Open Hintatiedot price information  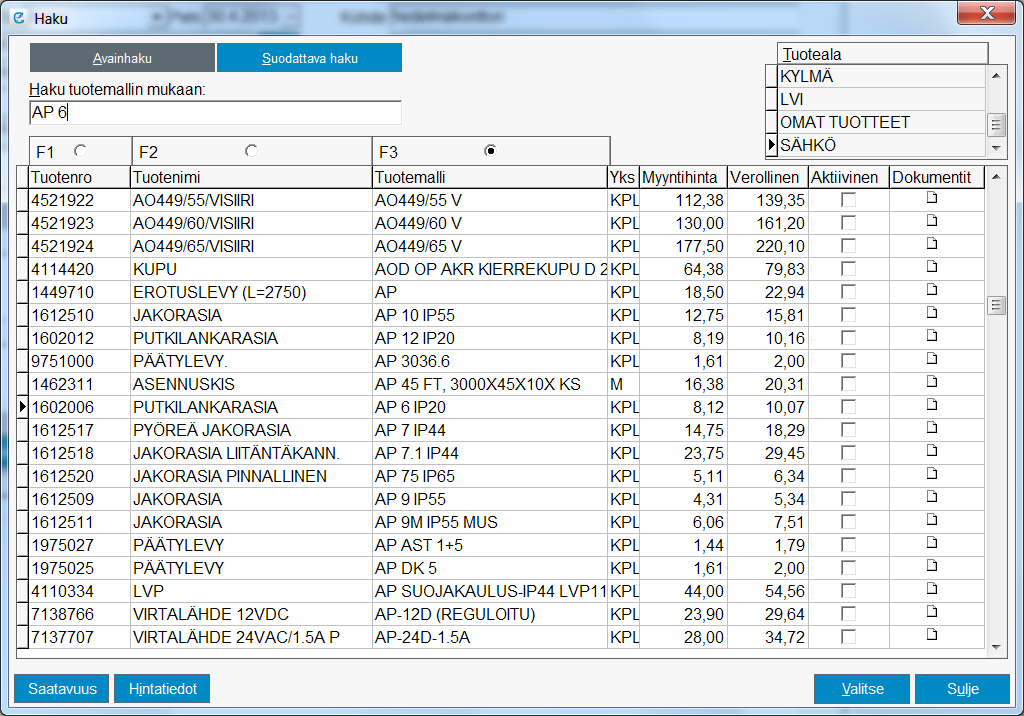pyautogui.click(x=162, y=689)
